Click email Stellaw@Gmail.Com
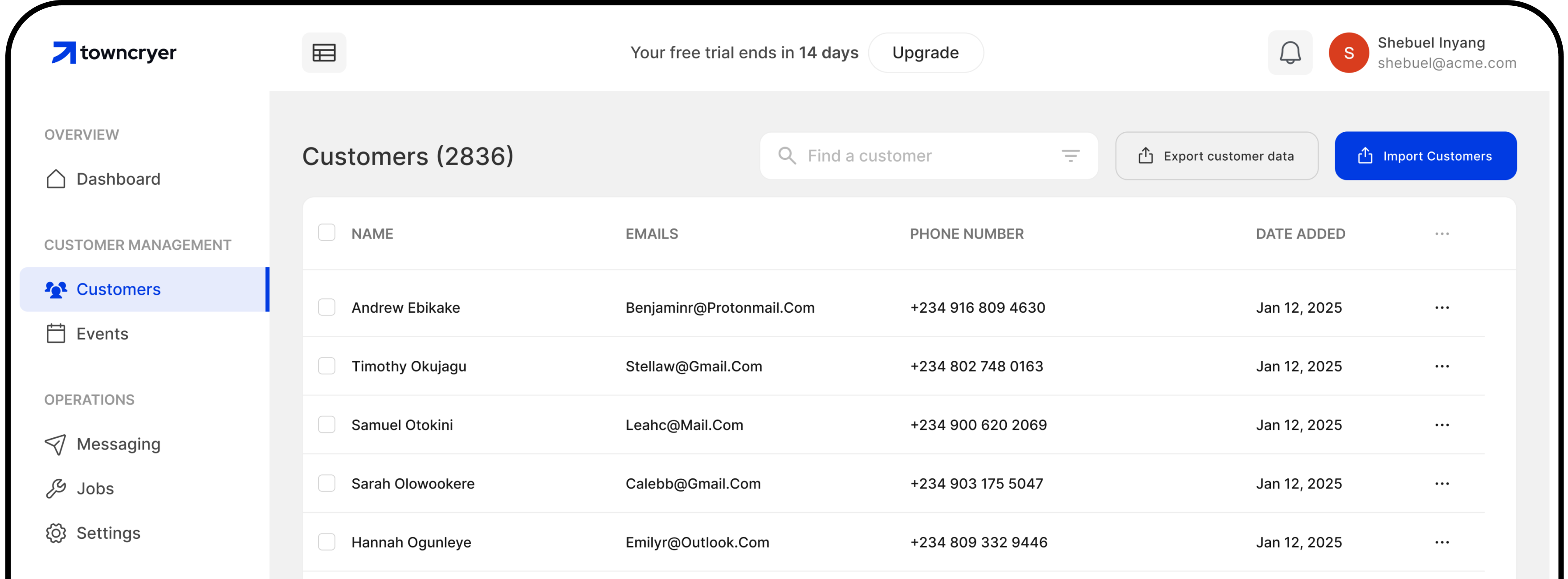Screen dimensions: 1568x579 click(693, 367)
